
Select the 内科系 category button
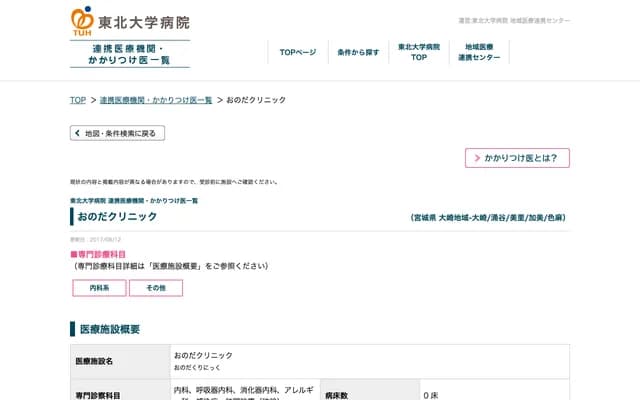point(99,288)
